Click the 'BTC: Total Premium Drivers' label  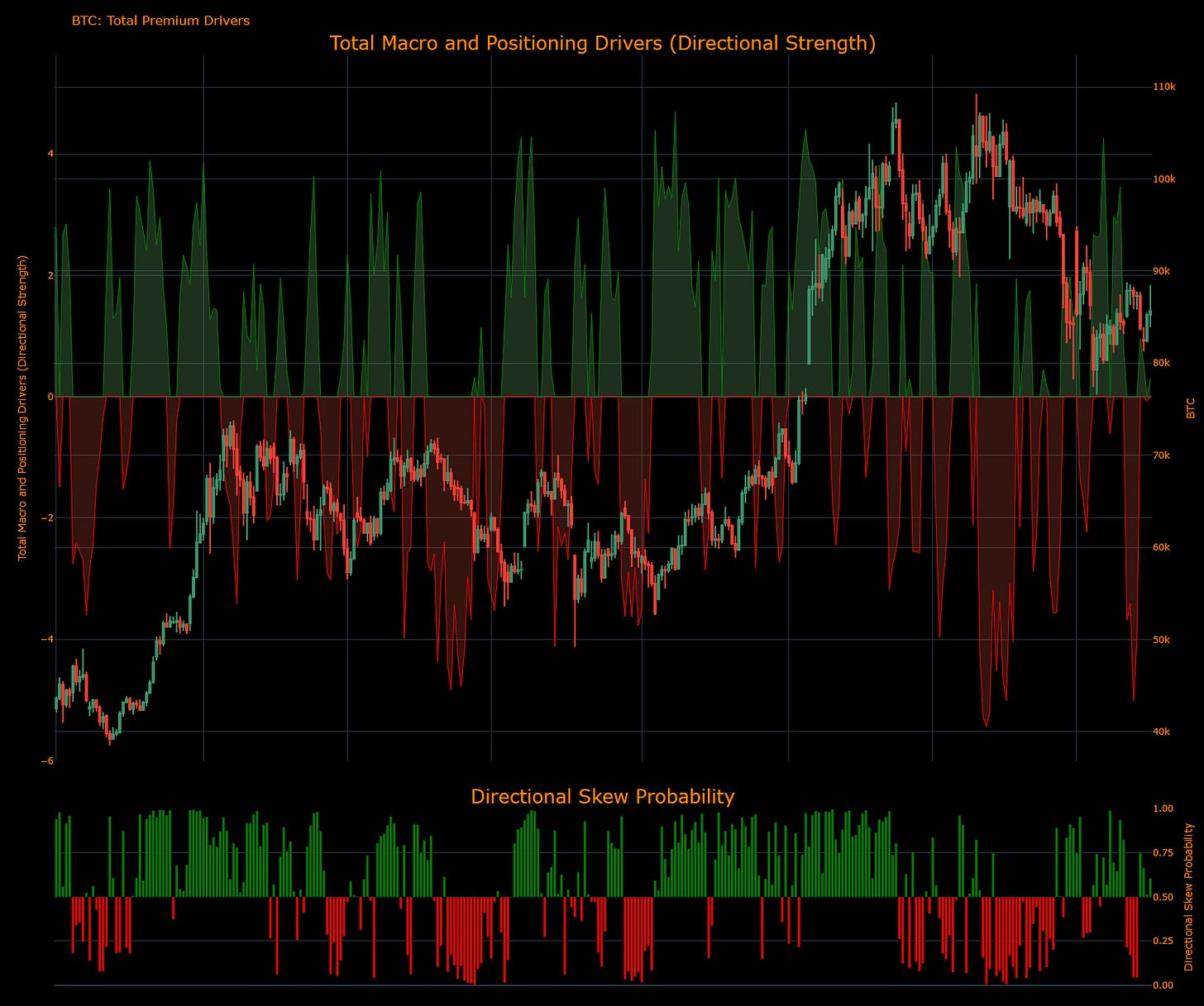pos(160,21)
